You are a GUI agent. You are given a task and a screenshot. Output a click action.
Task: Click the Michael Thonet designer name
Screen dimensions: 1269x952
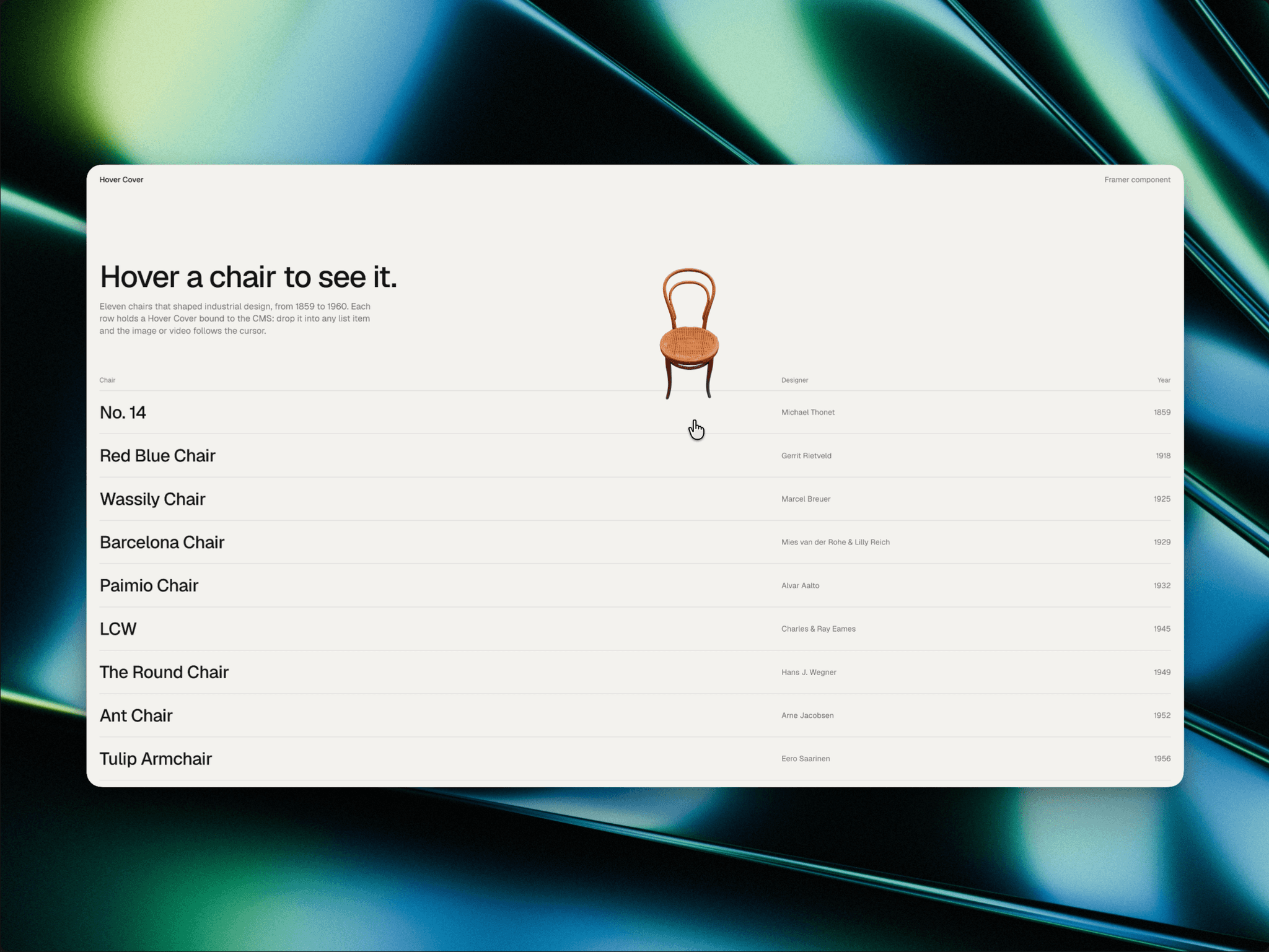[x=807, y=413]
